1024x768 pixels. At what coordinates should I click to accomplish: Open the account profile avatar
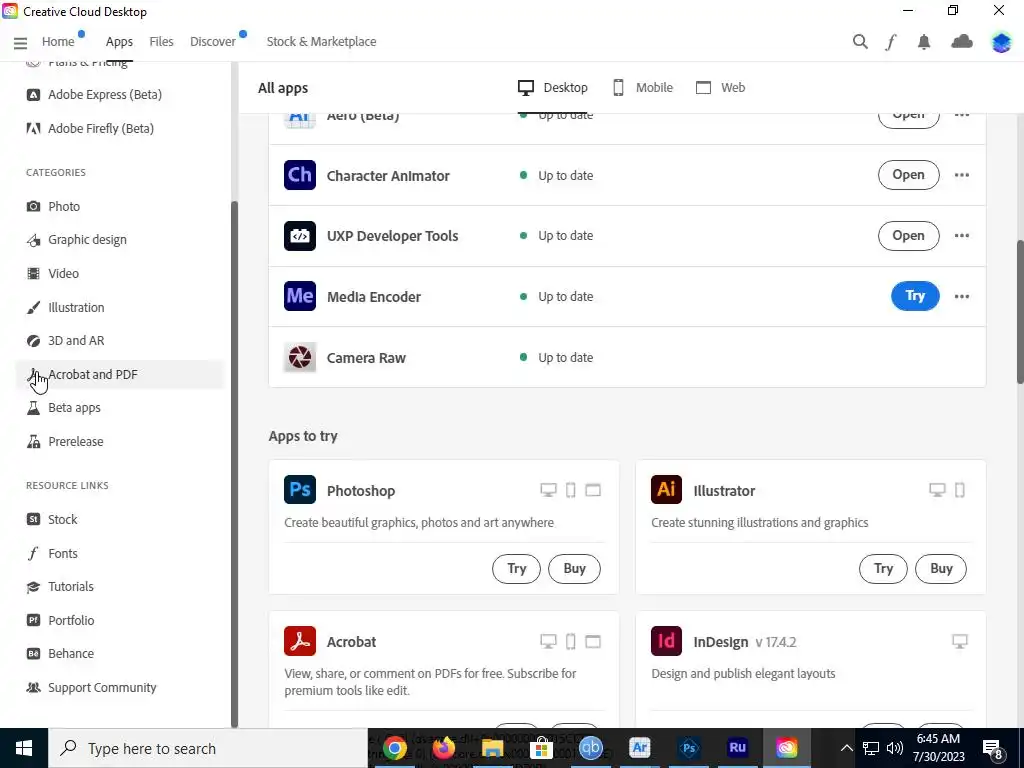point(1001,42)
